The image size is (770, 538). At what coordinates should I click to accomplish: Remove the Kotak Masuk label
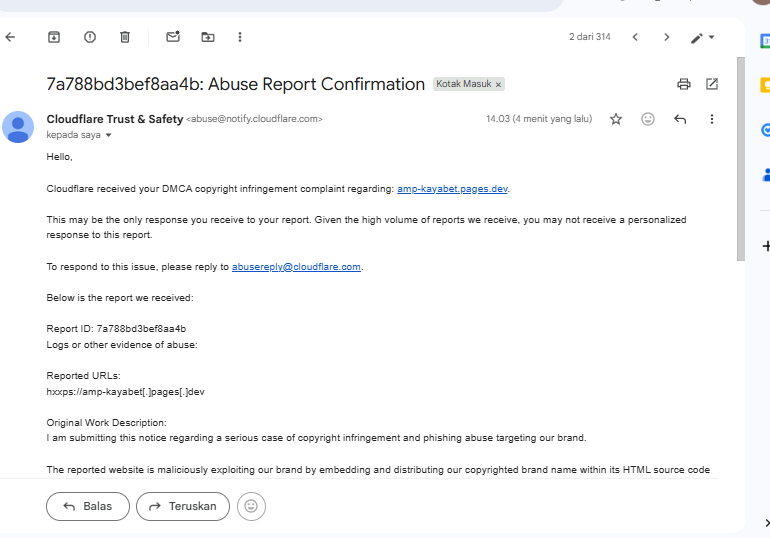[499, 85]
